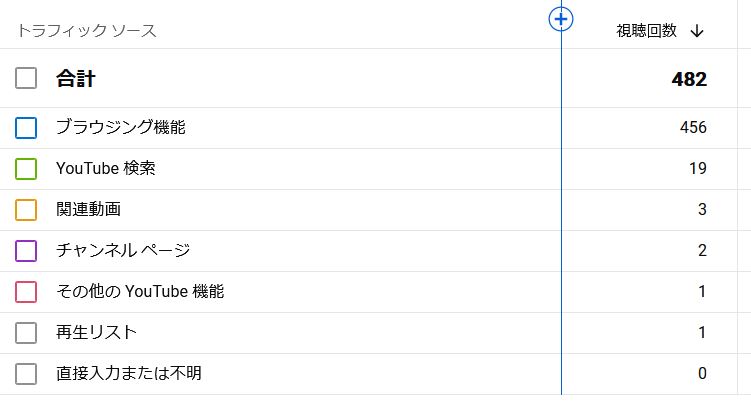Toggle the 関連動画 checkbox
The height and width of the screenshot is (406, 751).
coord(27,210)
